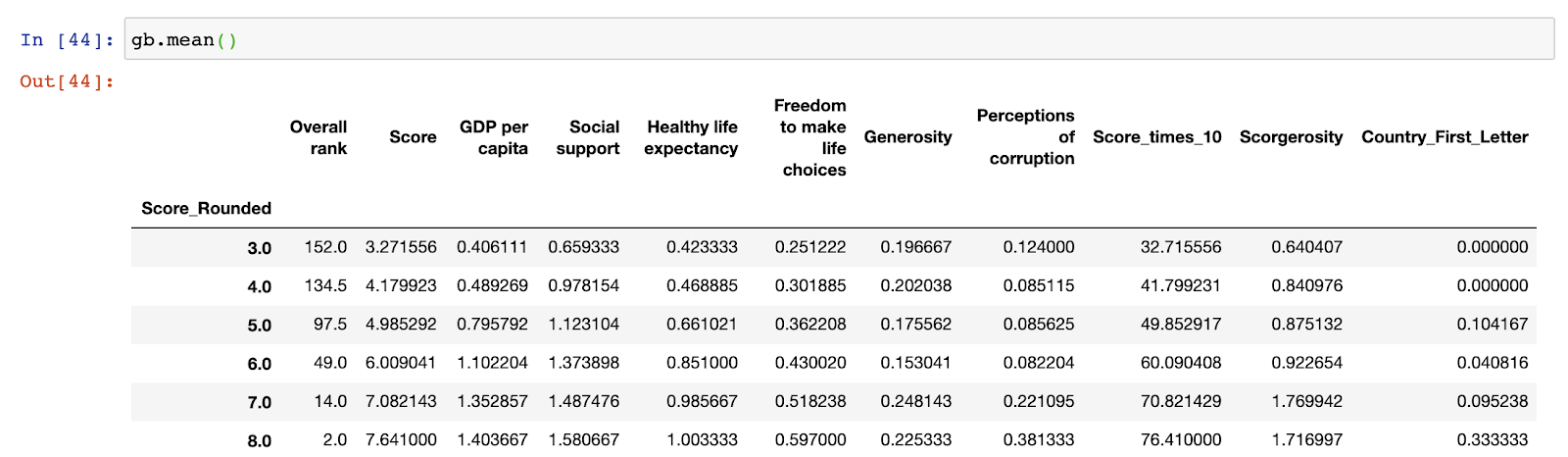Click the 152.0 value under Overall rank

pyautogui.click(x=325, y=247)
